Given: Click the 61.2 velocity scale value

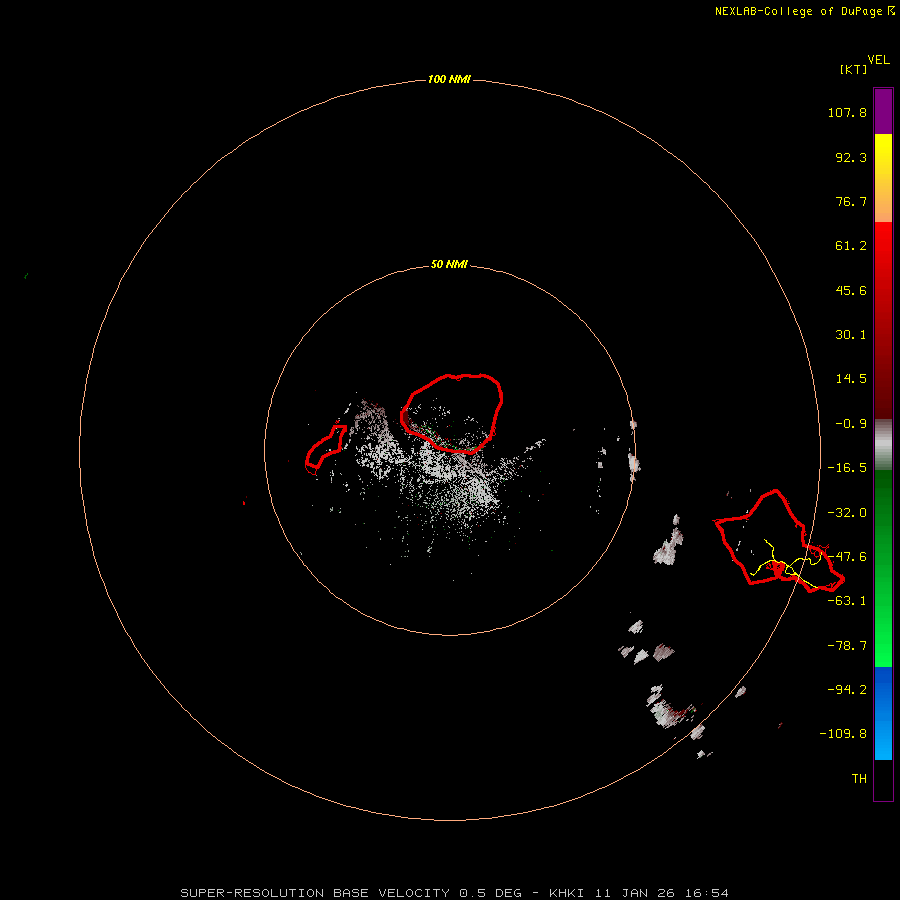Looking at the screenshot, I should [x=851, y=246].
